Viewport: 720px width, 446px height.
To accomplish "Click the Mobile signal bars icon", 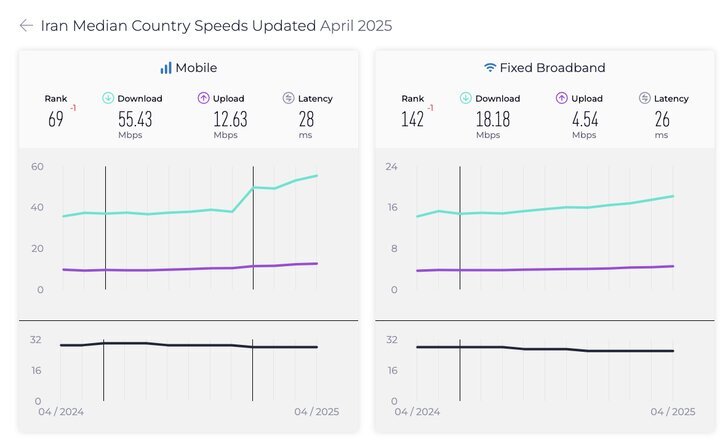I will (166, 68).
